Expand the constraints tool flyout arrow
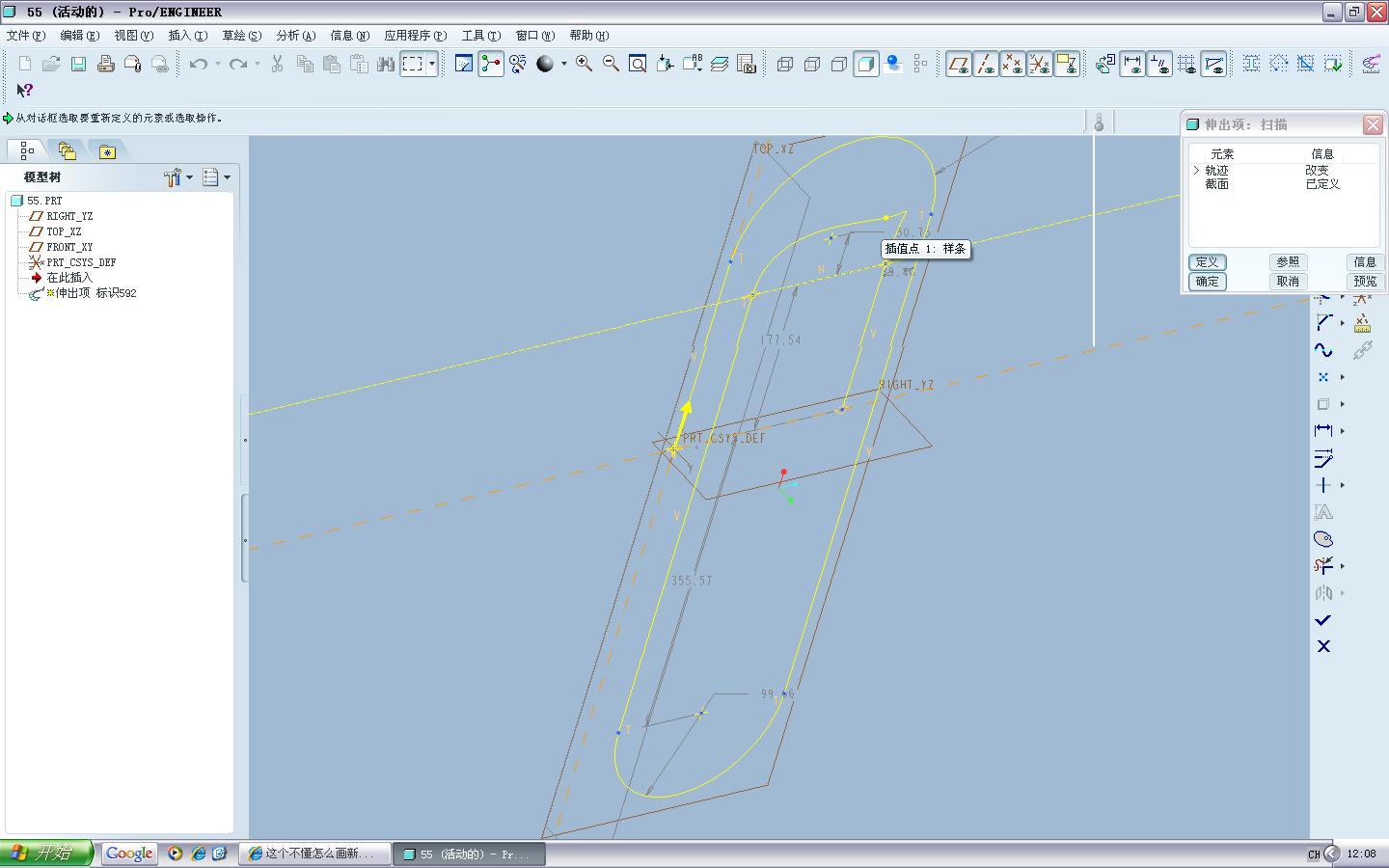 point(1343,485)
